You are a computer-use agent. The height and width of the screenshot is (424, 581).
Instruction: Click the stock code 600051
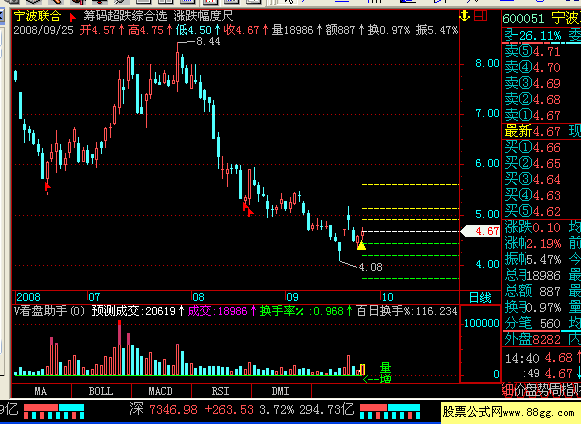[x=524, y=18]
